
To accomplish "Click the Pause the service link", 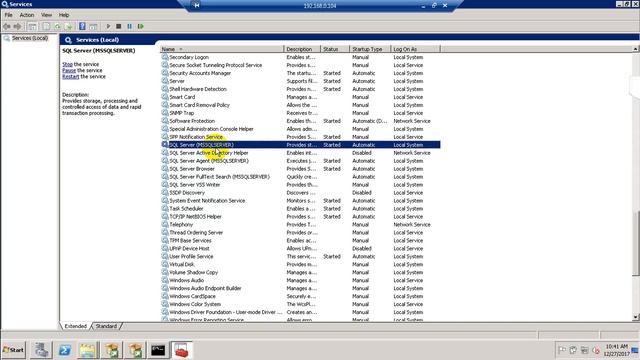I will pos(69,71).
